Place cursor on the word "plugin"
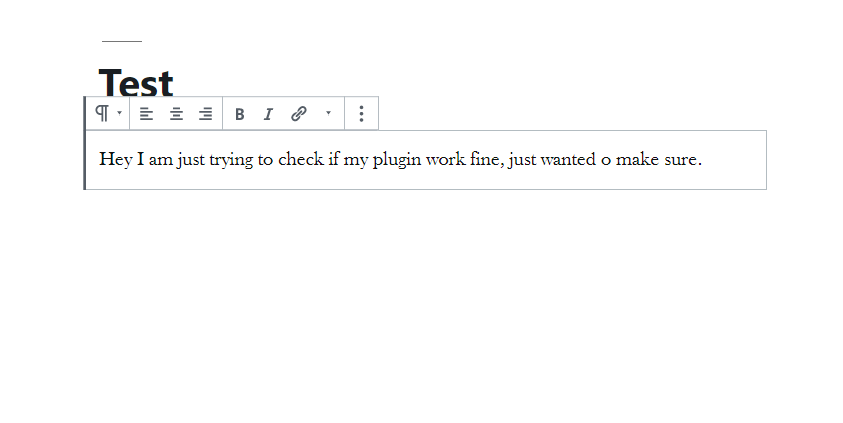This screenshot has width=843, height=423. pos(397,160)
